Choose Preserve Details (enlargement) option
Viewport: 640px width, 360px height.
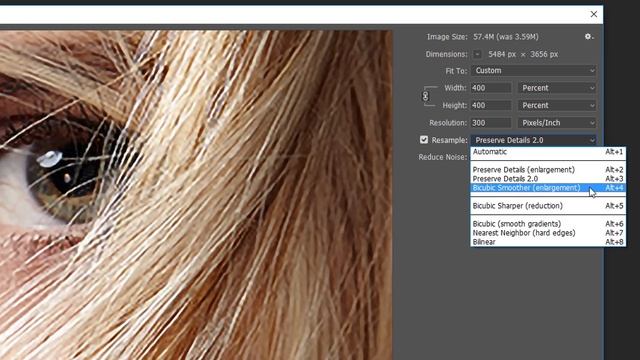pos(548,169)
